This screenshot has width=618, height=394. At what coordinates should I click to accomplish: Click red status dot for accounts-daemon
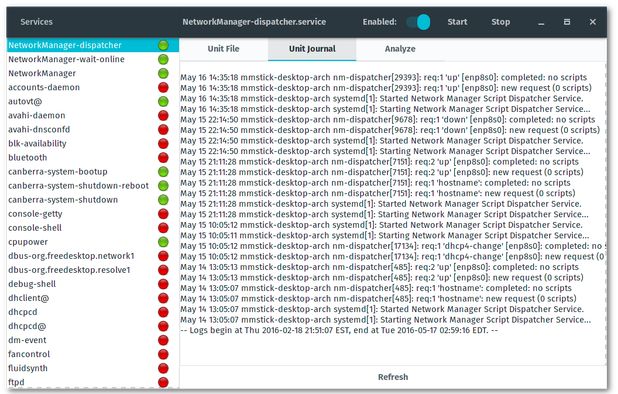tap(163, 87)
